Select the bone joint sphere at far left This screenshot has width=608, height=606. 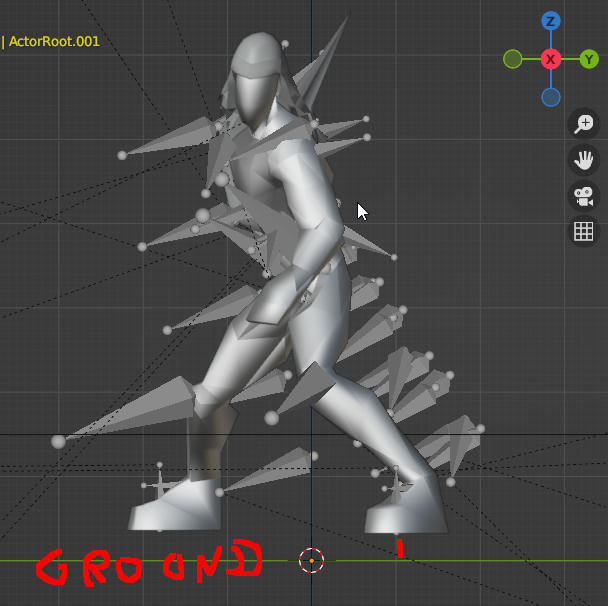point(58,441)
